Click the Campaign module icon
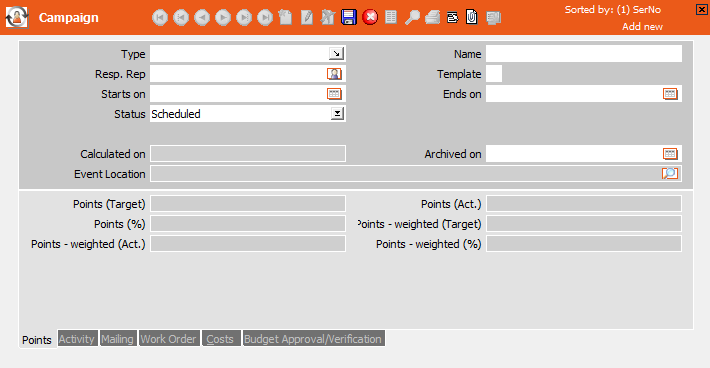 click(17, 18)
